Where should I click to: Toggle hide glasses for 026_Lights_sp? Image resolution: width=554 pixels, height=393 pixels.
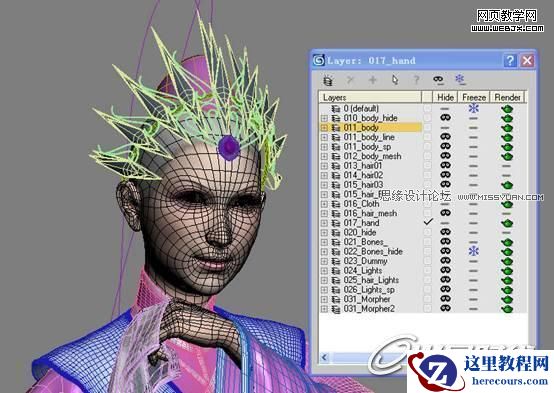click(446, 289)
